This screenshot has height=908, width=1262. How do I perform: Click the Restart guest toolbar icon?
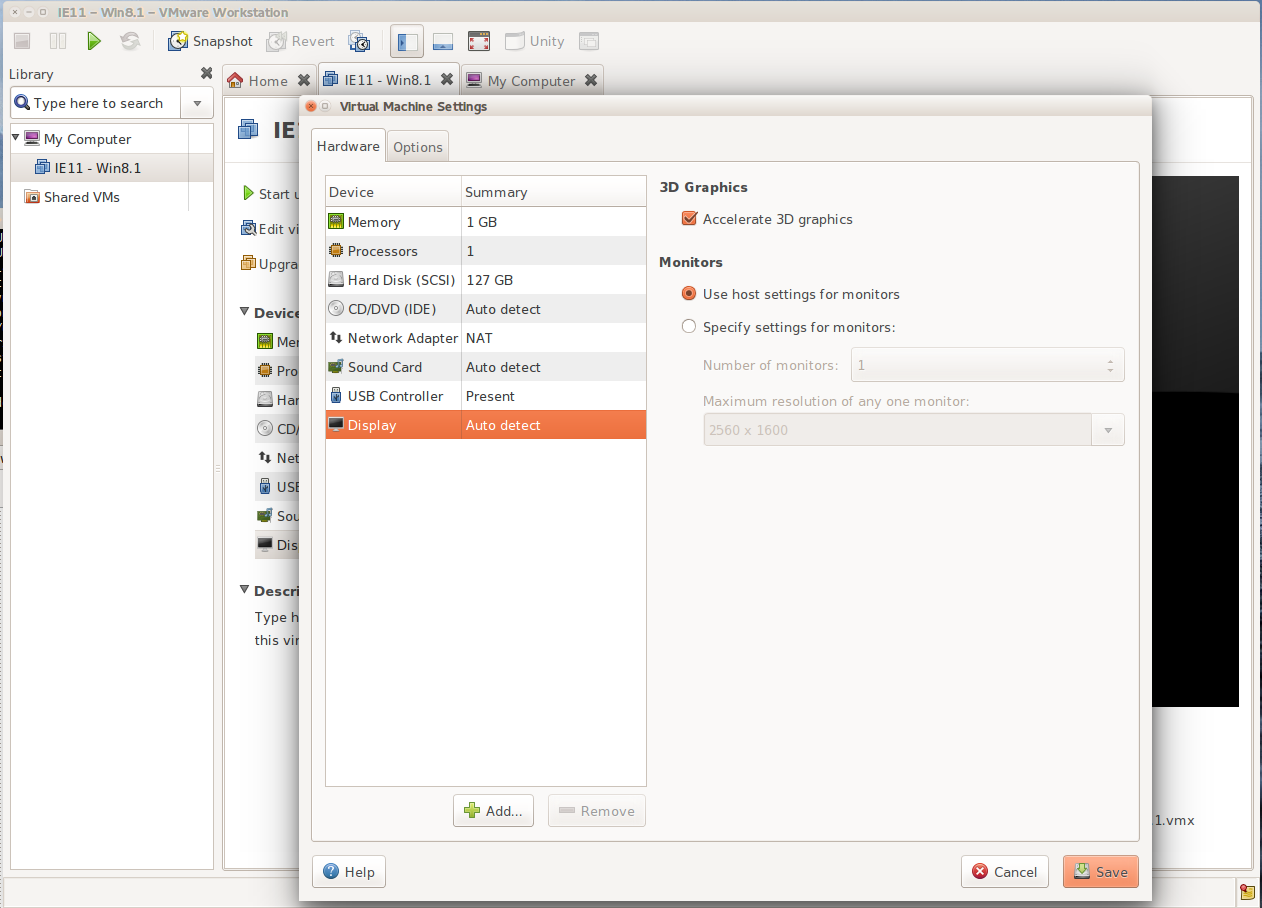(129, 41)
